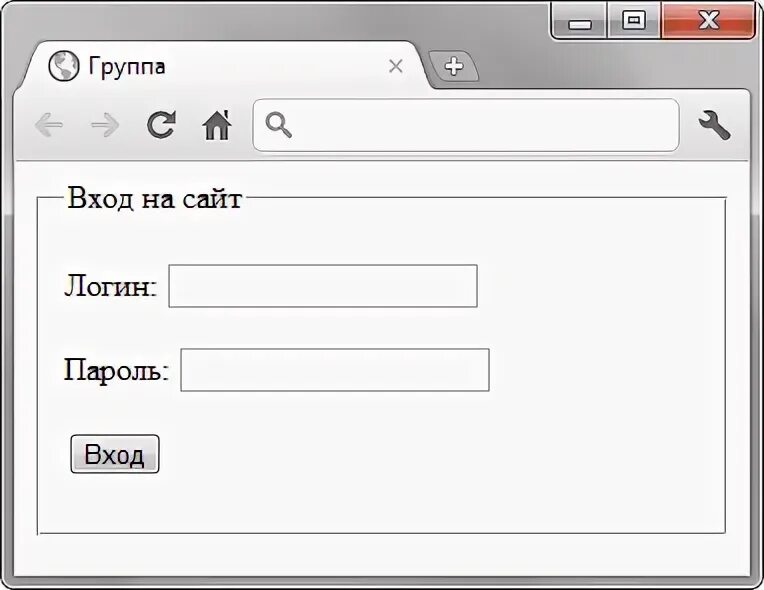The image size is (764, 590).
Task: Reload the current page
Action: pos(160,125)
